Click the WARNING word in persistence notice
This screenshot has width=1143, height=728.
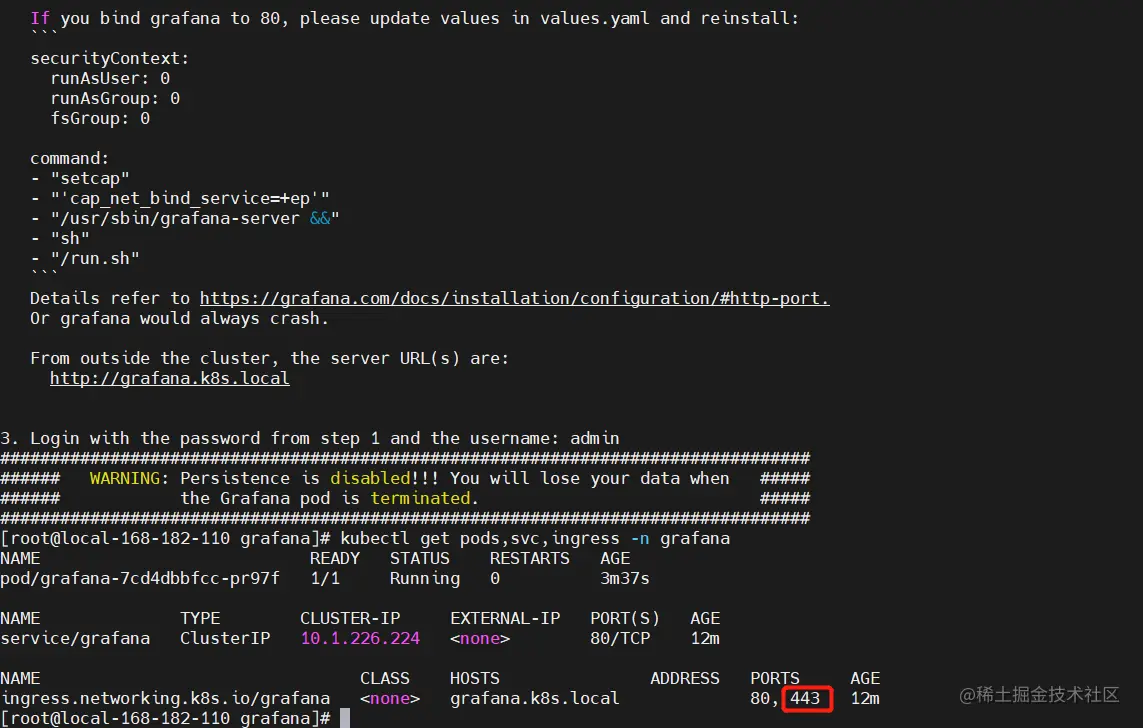[x=125, y=478]
